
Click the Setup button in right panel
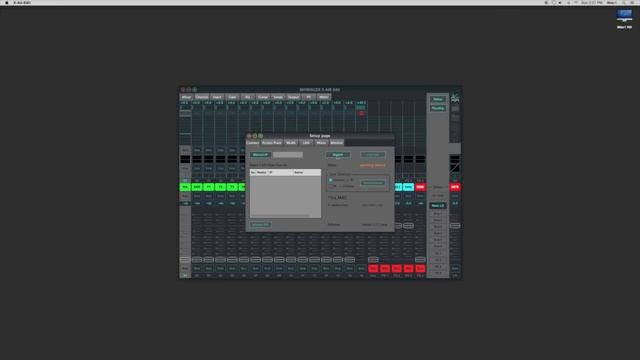(x=438, y=99)
